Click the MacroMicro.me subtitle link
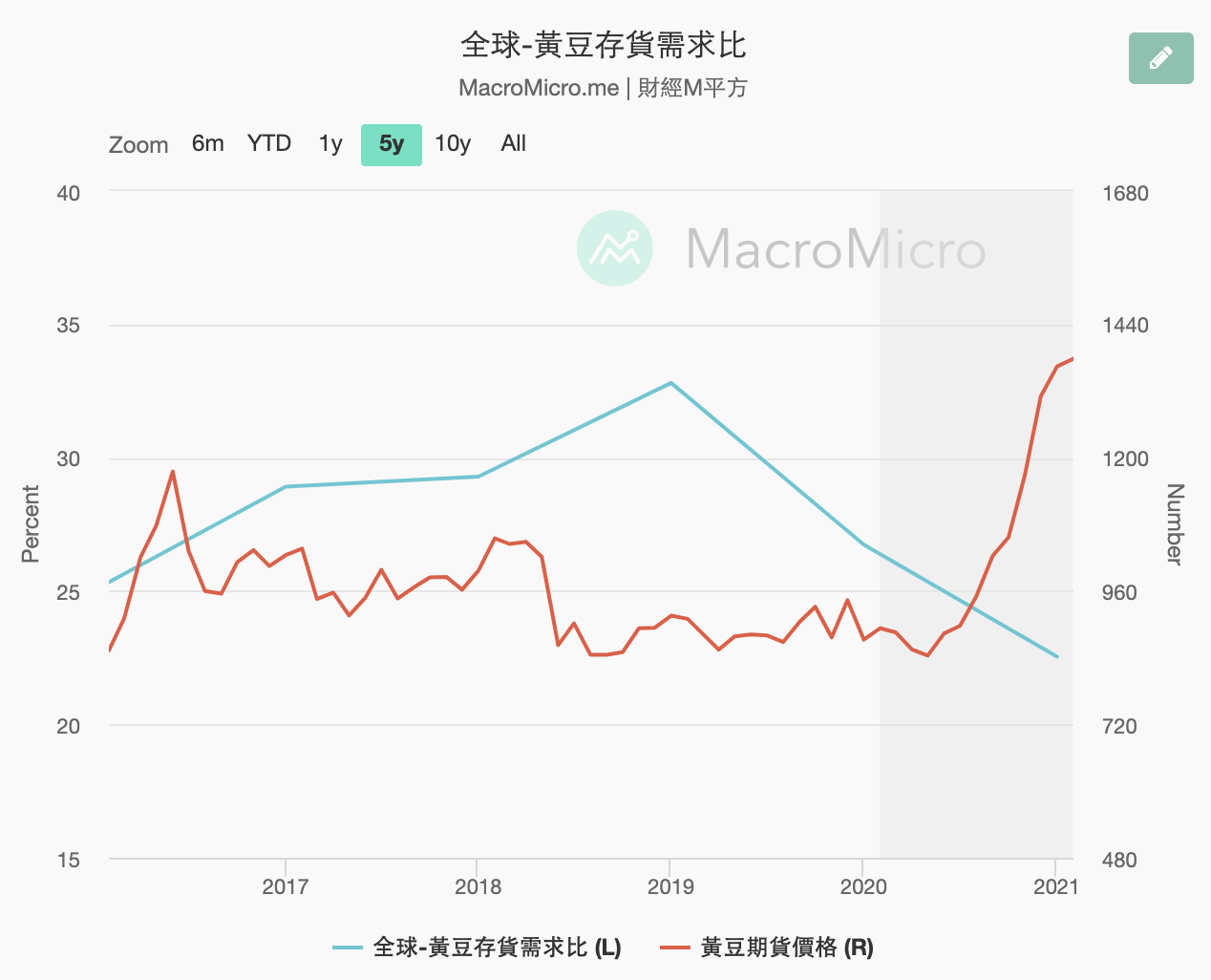Viewport: 1211px width, 980px height. tap(539, 88)
